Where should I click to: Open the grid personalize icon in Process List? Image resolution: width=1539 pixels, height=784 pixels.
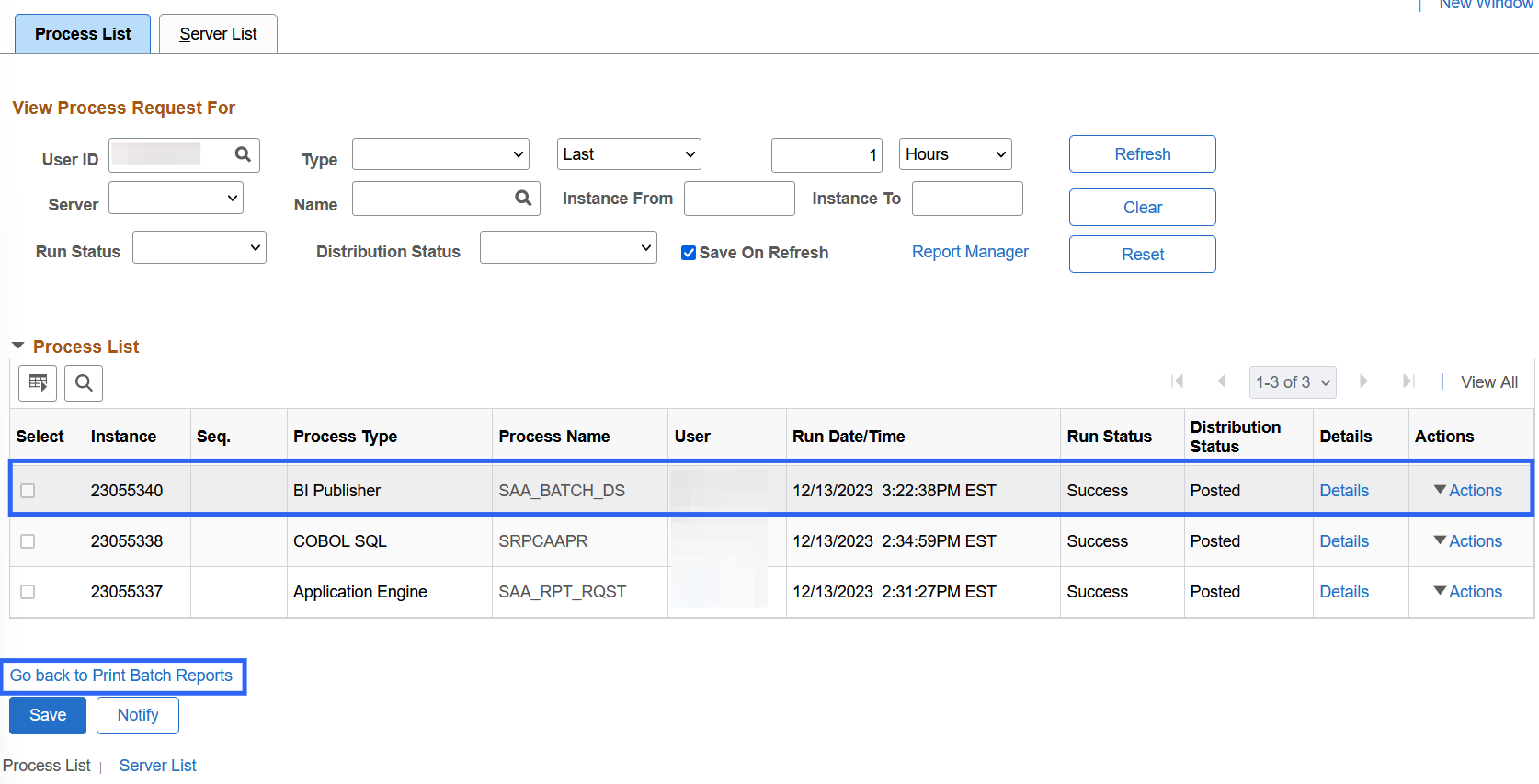38,382
